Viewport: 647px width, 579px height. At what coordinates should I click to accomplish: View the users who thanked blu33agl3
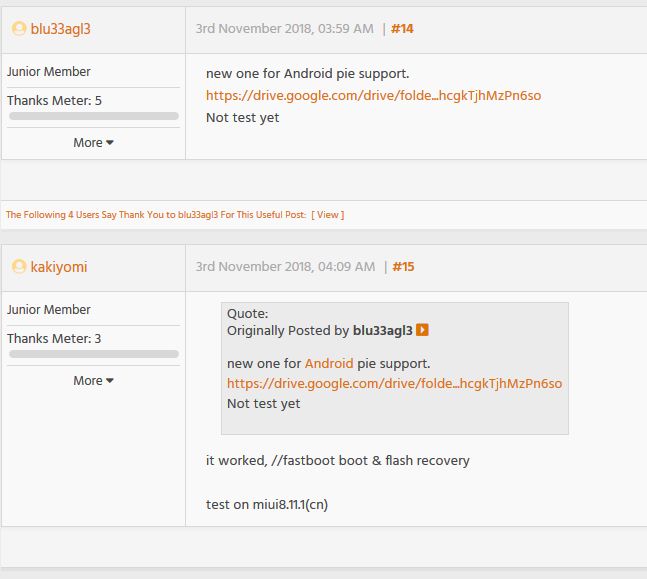328,215
